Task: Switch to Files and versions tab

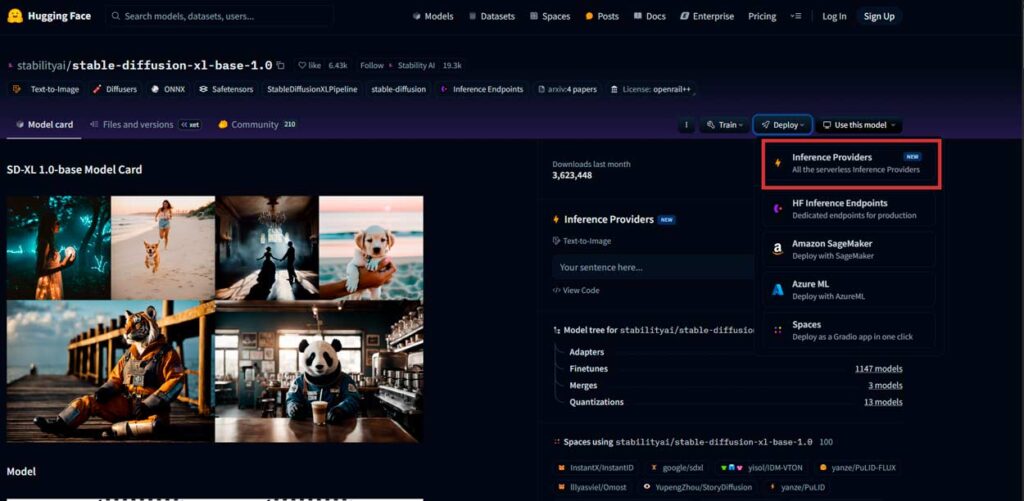Action: tap(146, 124)
